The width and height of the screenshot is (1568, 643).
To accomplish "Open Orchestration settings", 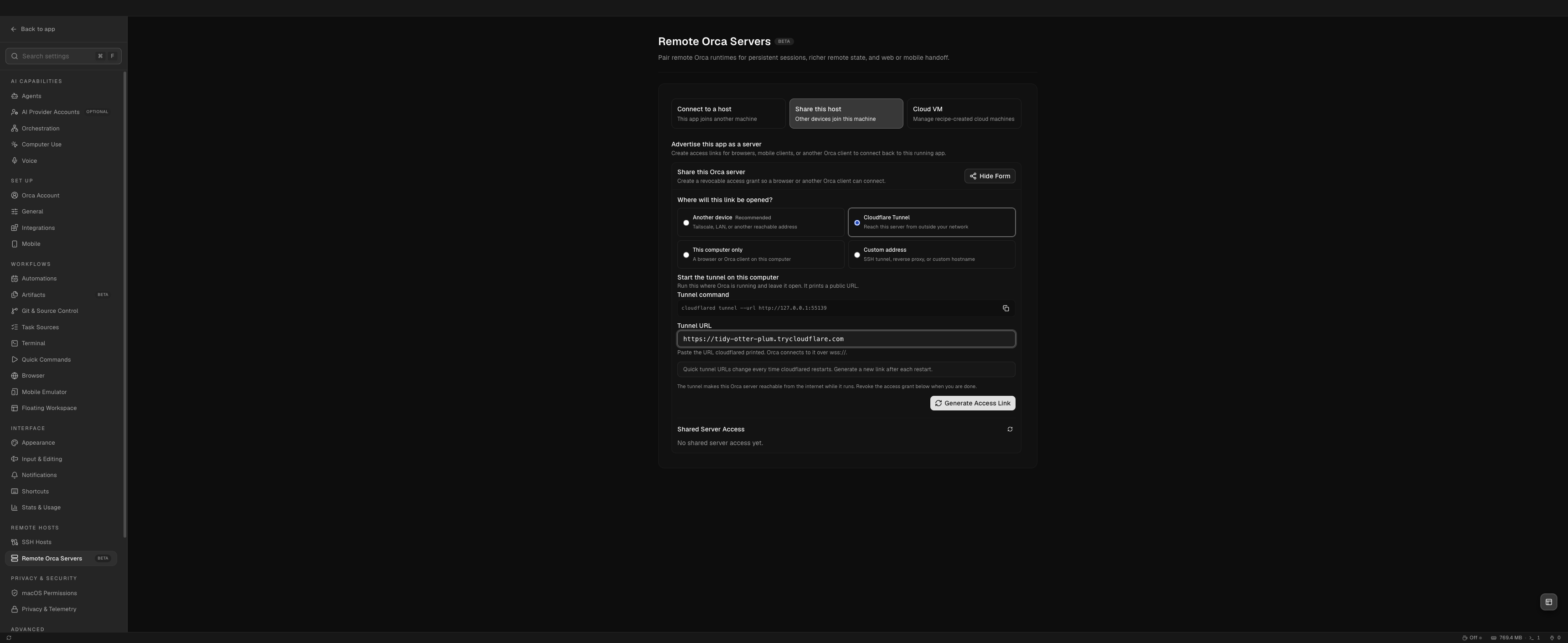I will point(61,129).
